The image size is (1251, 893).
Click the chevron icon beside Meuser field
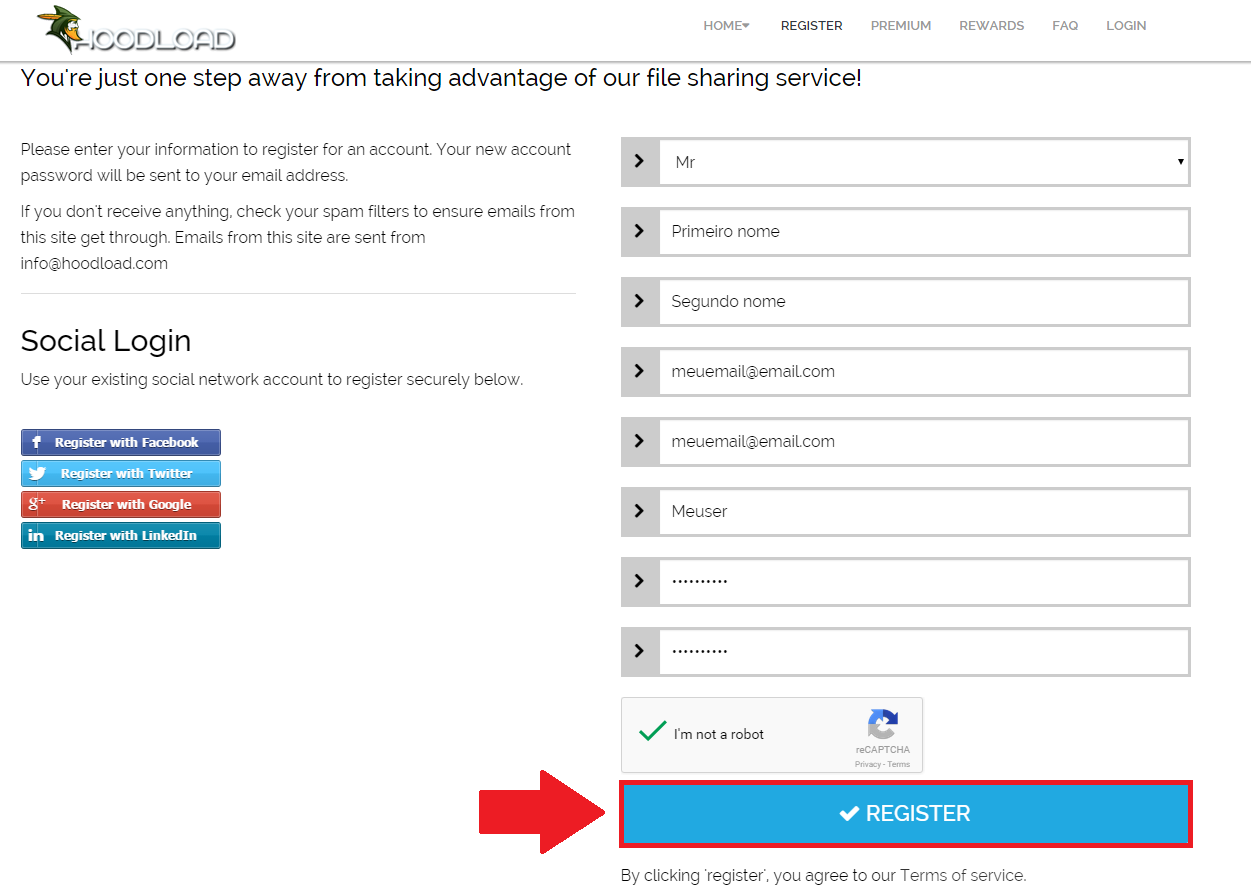tap(640, 511)
